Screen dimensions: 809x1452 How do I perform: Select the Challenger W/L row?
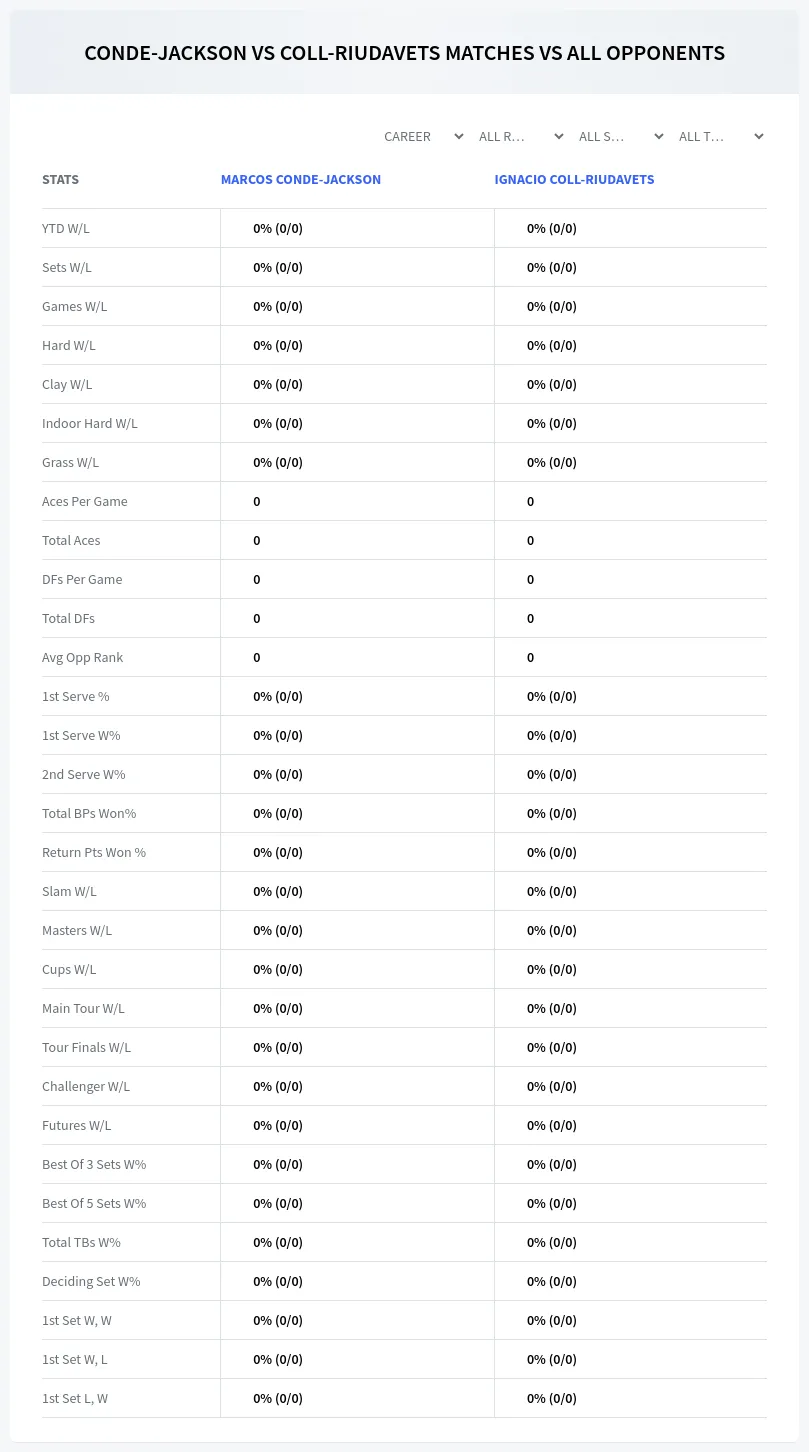[404, 1086]
